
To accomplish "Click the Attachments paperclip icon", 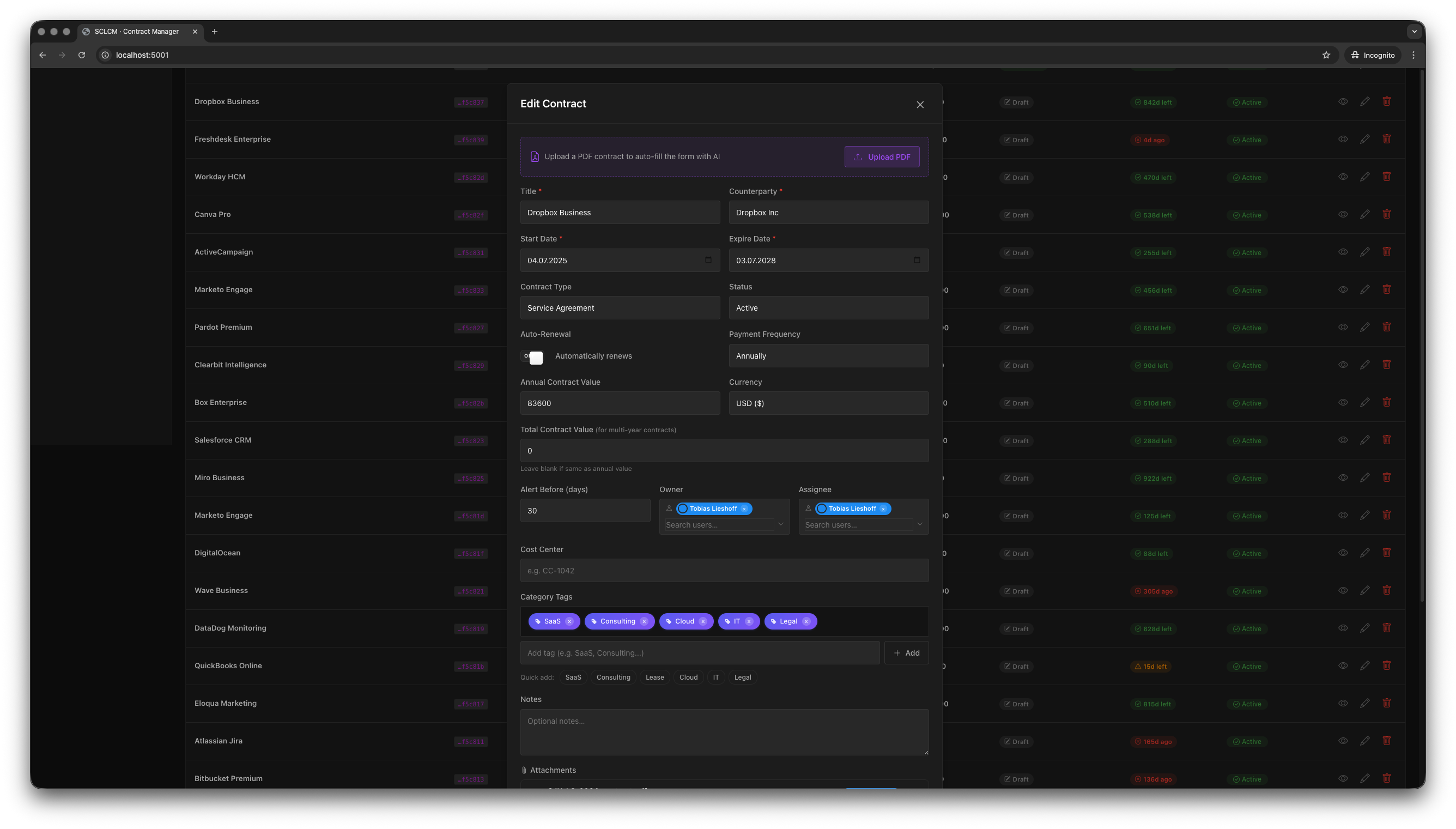I will (x=524, y=770).
